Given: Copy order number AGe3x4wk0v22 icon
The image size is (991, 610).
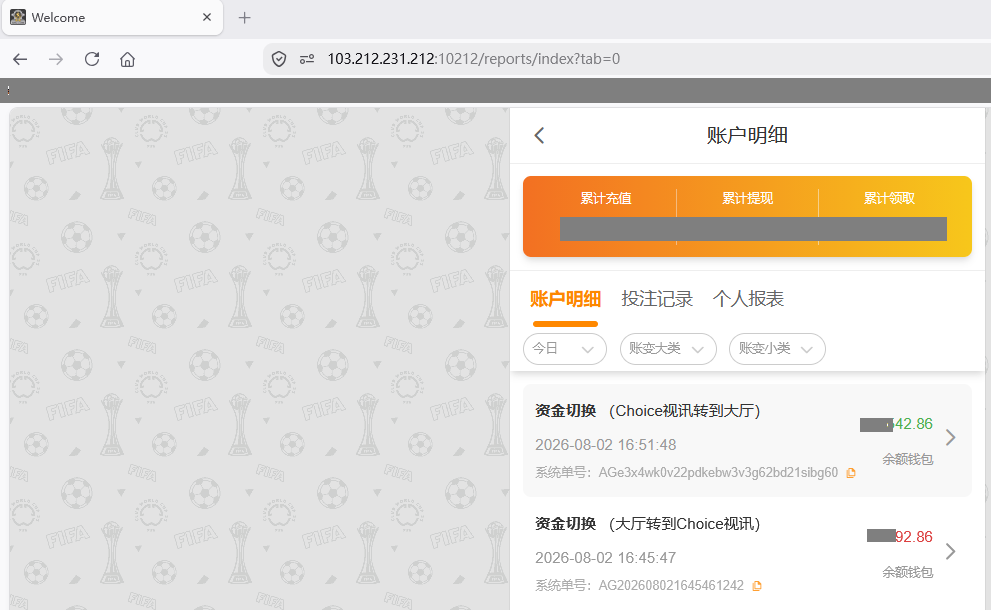Looking at the screenshot, I should tap(851, 473).
